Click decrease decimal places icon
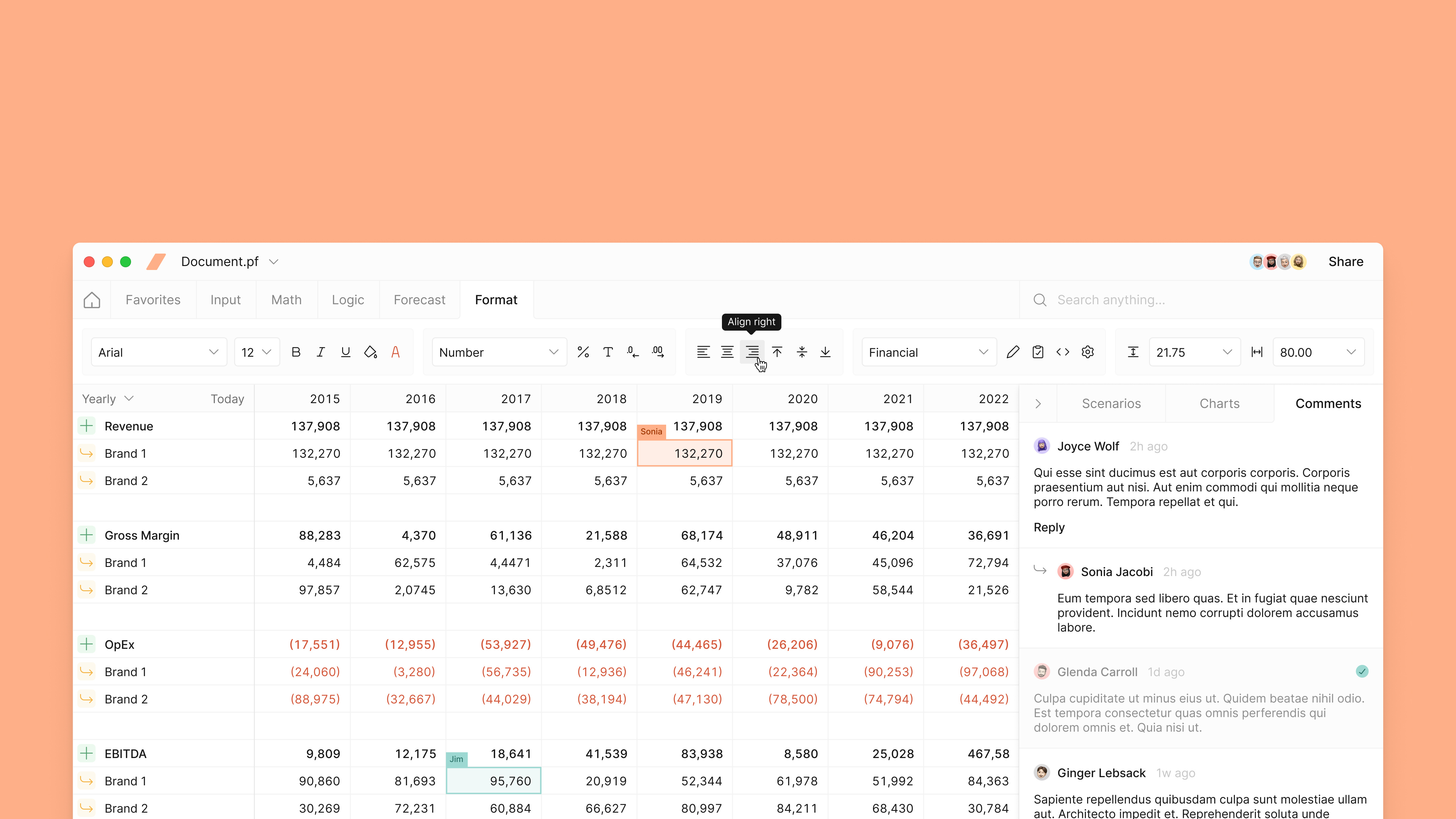Viewport: 1456px width, 819px height. 632,352
